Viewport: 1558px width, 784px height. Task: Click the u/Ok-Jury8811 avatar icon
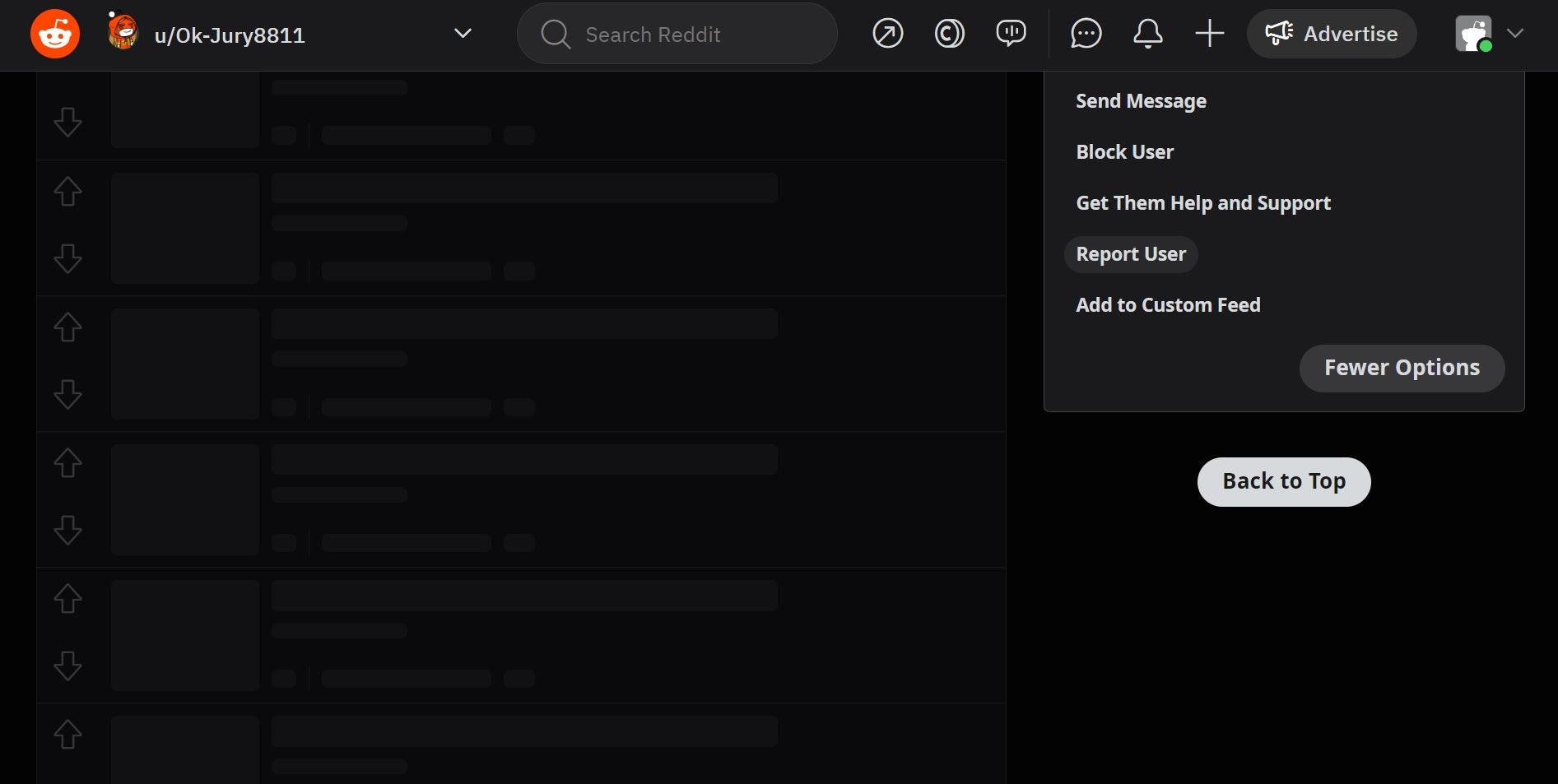pyautogui.click(x=123, y=33)
